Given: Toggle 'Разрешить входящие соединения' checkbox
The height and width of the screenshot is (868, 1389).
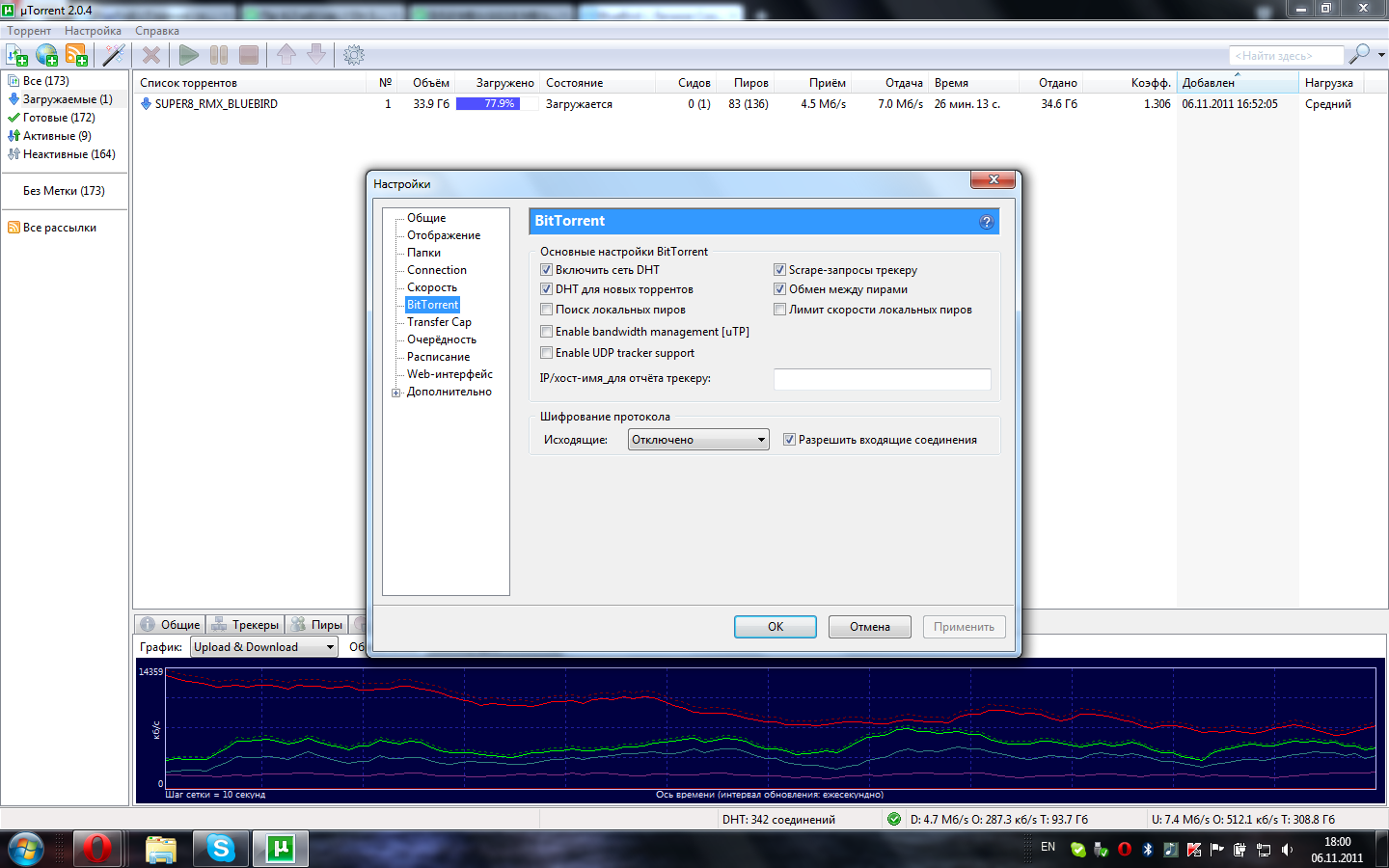Looking at the screenshot, I should (x=789, y=440).
